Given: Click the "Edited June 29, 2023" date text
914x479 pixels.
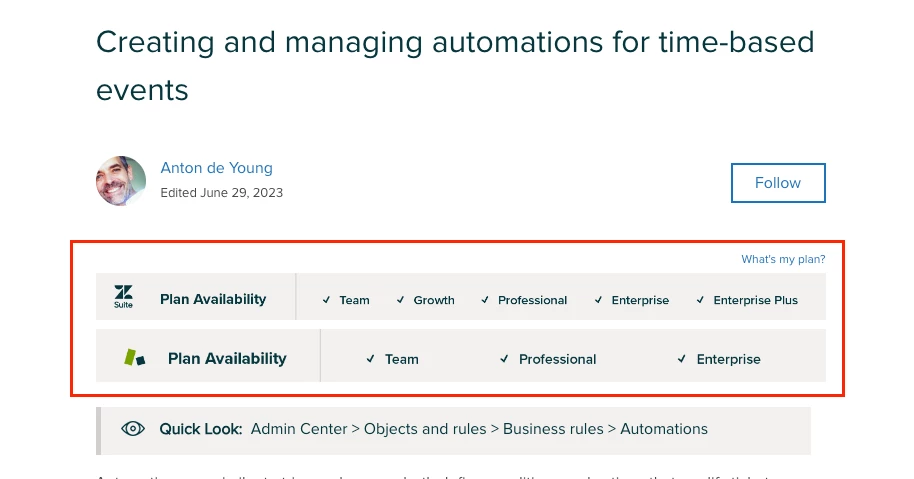Looking at the screenshot, I should [x=222, y=193].
